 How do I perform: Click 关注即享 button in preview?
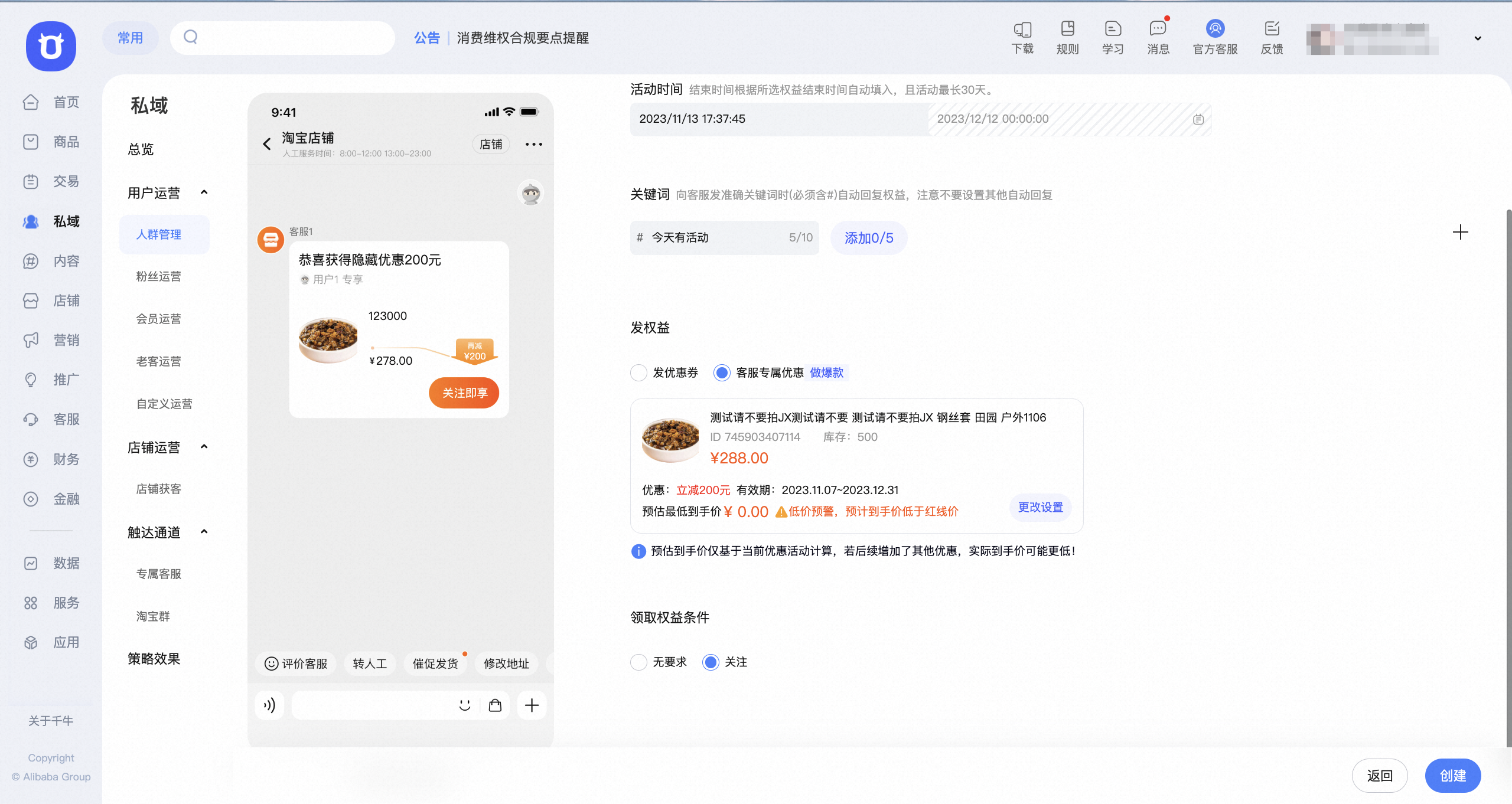pyautogui.click(x=464, y=393)
